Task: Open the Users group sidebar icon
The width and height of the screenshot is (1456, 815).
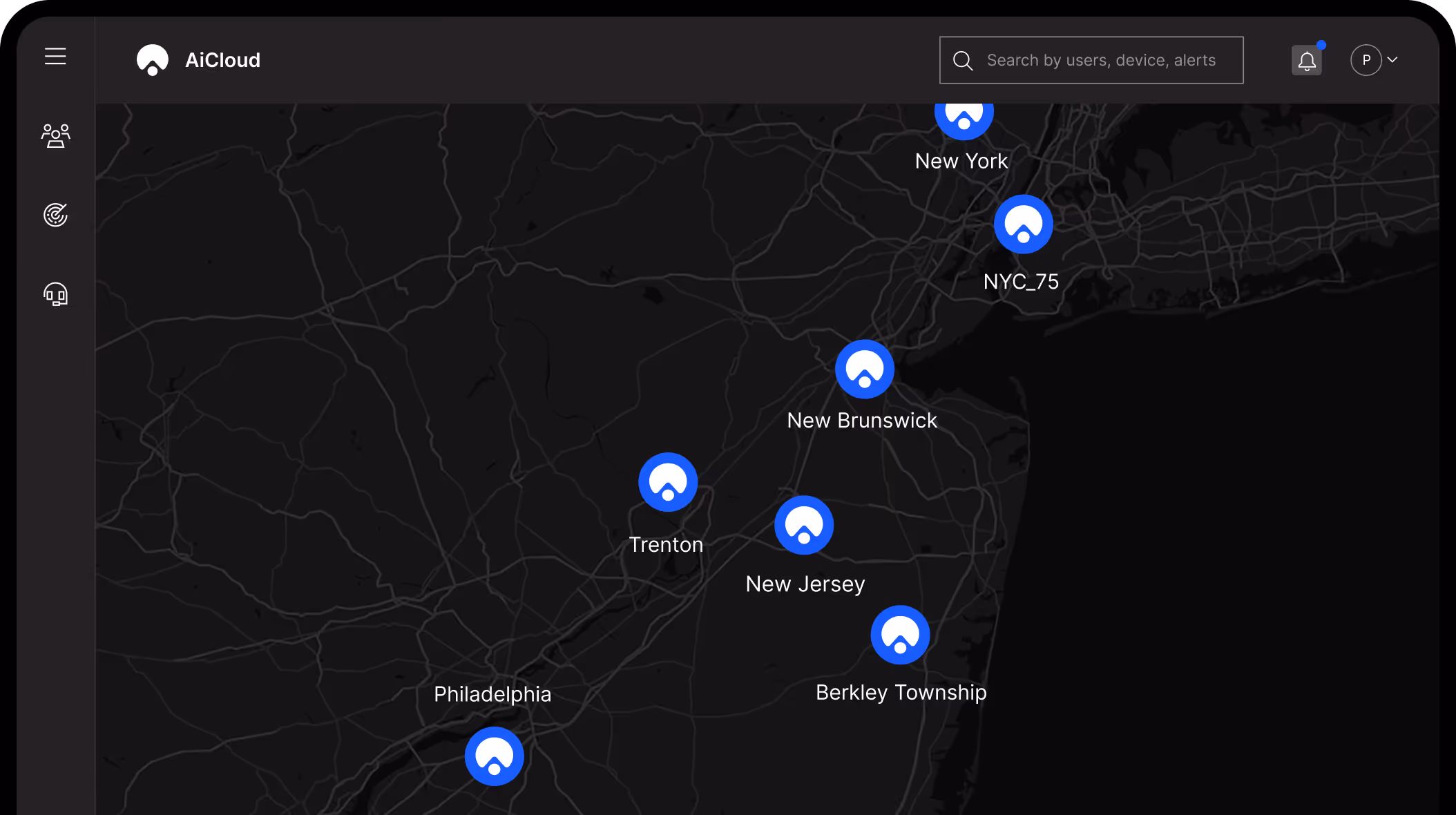Action: 55,136
